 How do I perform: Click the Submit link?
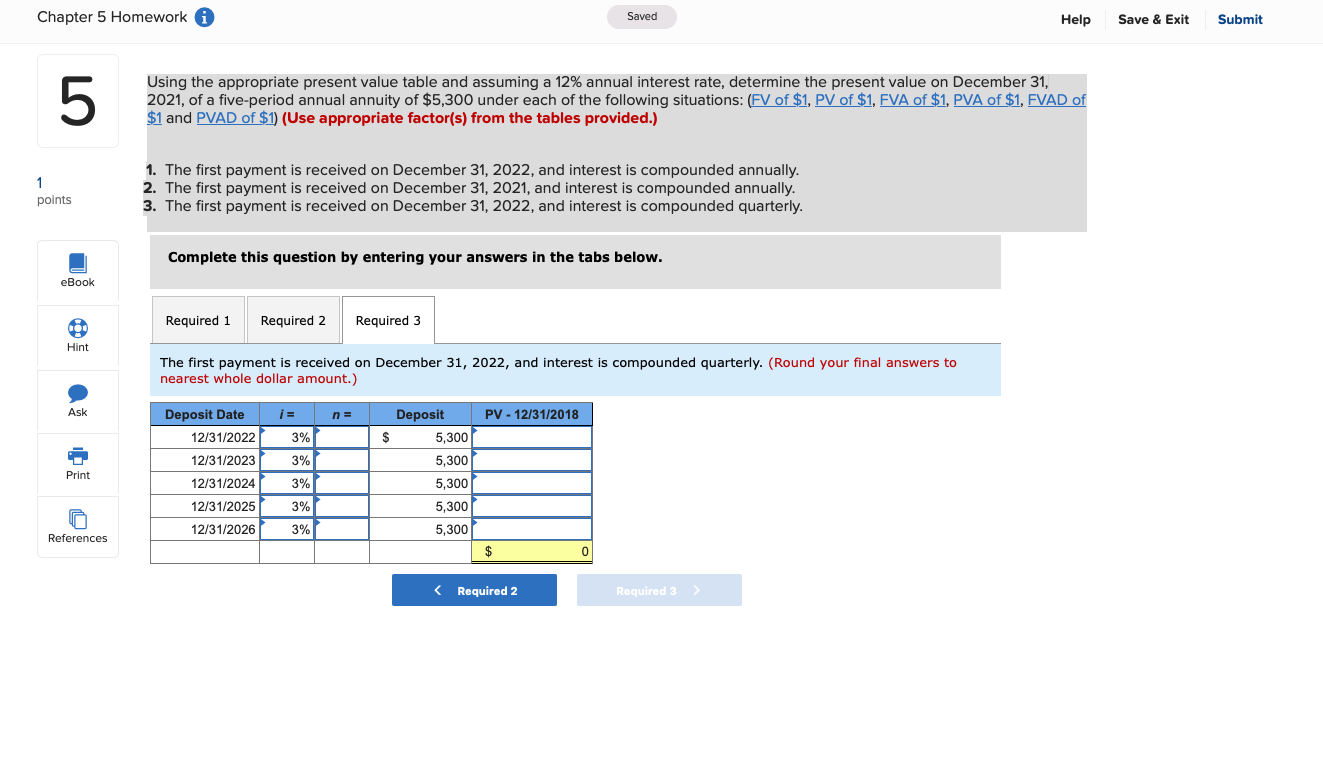pos(1239,19)
